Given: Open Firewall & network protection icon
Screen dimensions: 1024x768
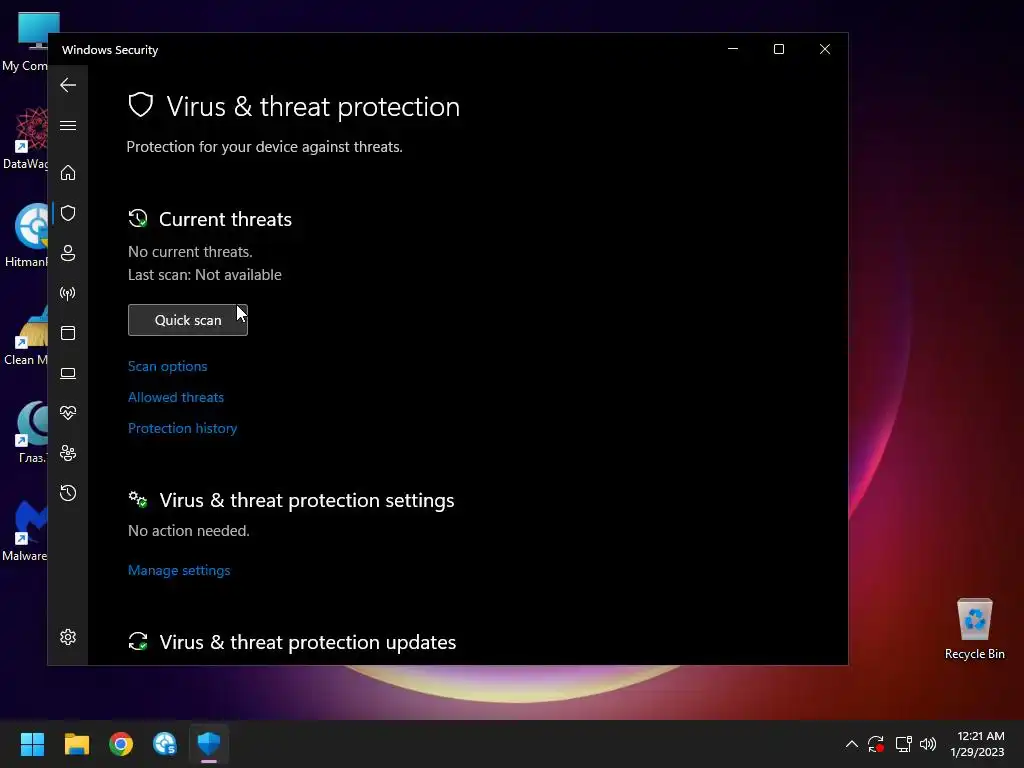Looking at the screenshot, I should (68, 293).
